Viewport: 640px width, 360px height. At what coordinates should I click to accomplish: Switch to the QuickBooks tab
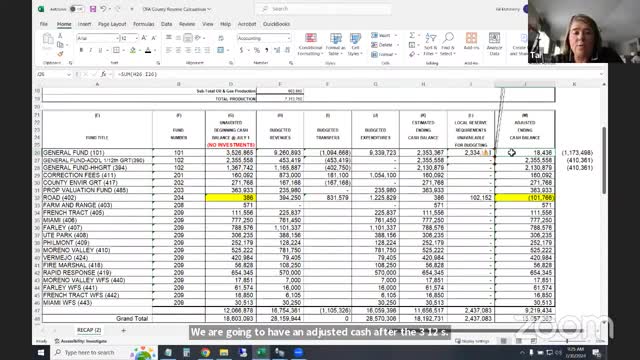pos(276,24)
